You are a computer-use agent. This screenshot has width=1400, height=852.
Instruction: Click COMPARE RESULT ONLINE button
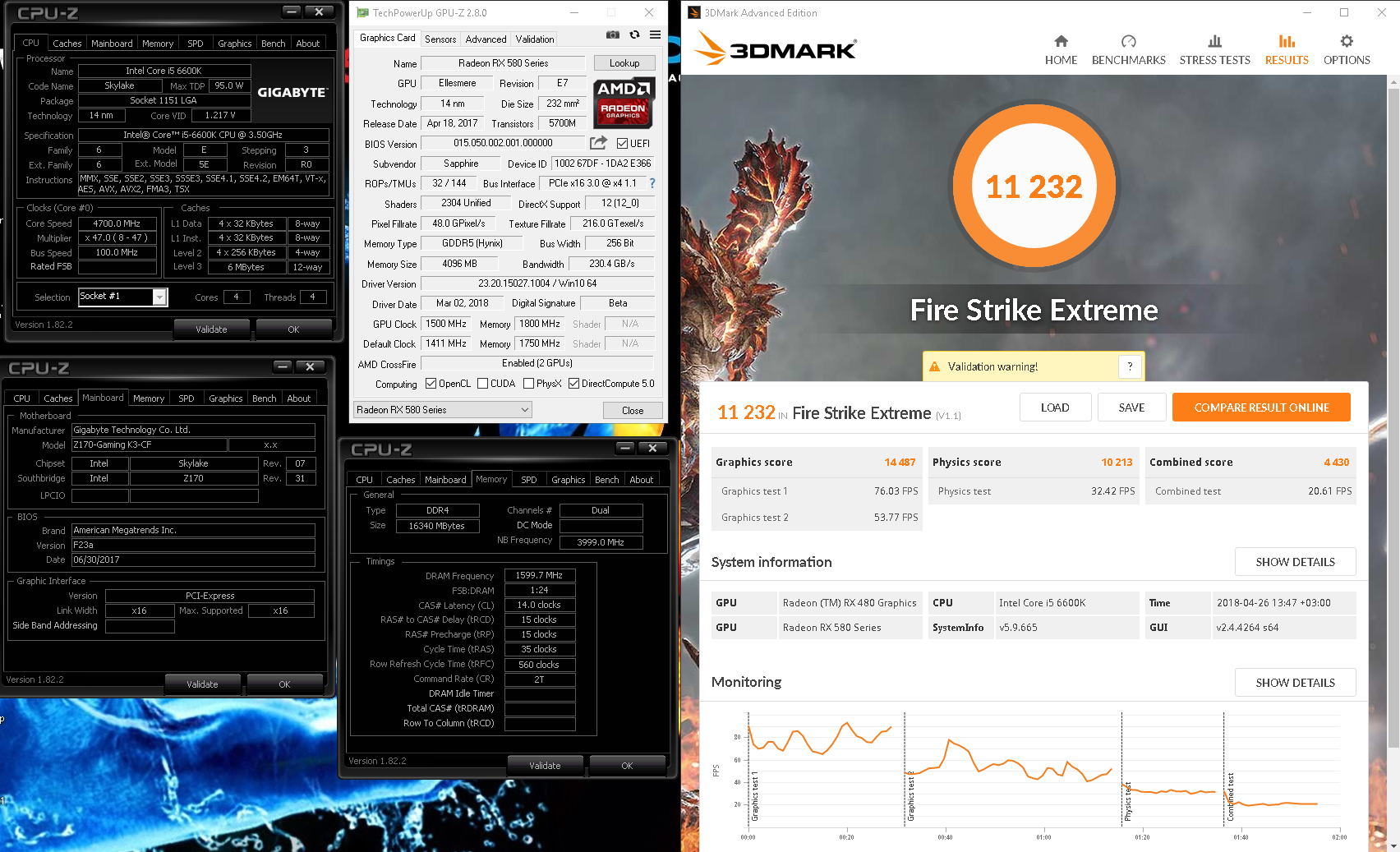(1261, 408)
